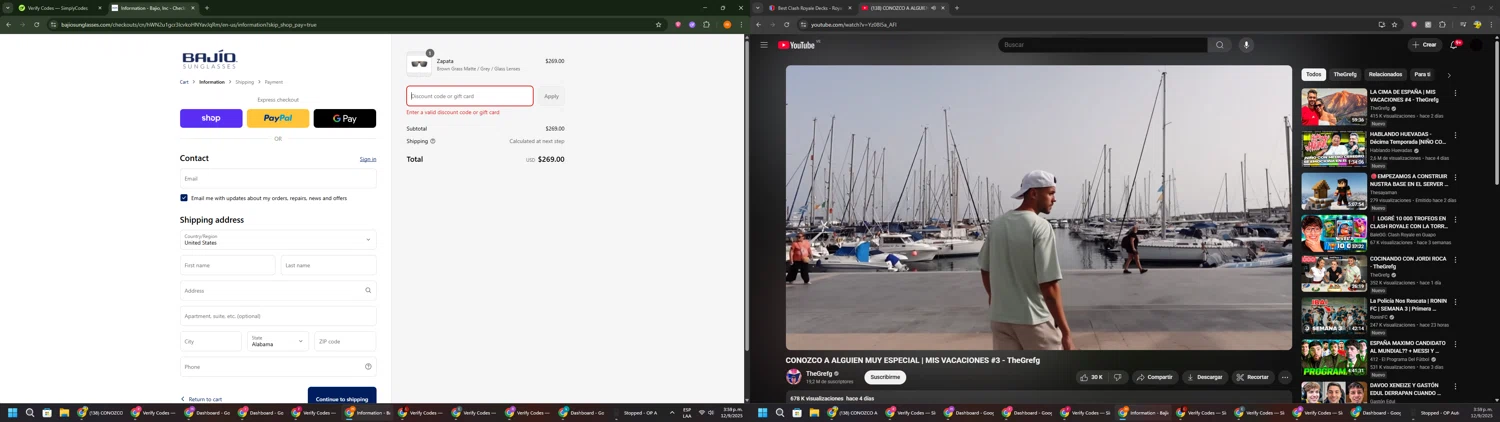Show more filter chips with right arrow

1449,75
